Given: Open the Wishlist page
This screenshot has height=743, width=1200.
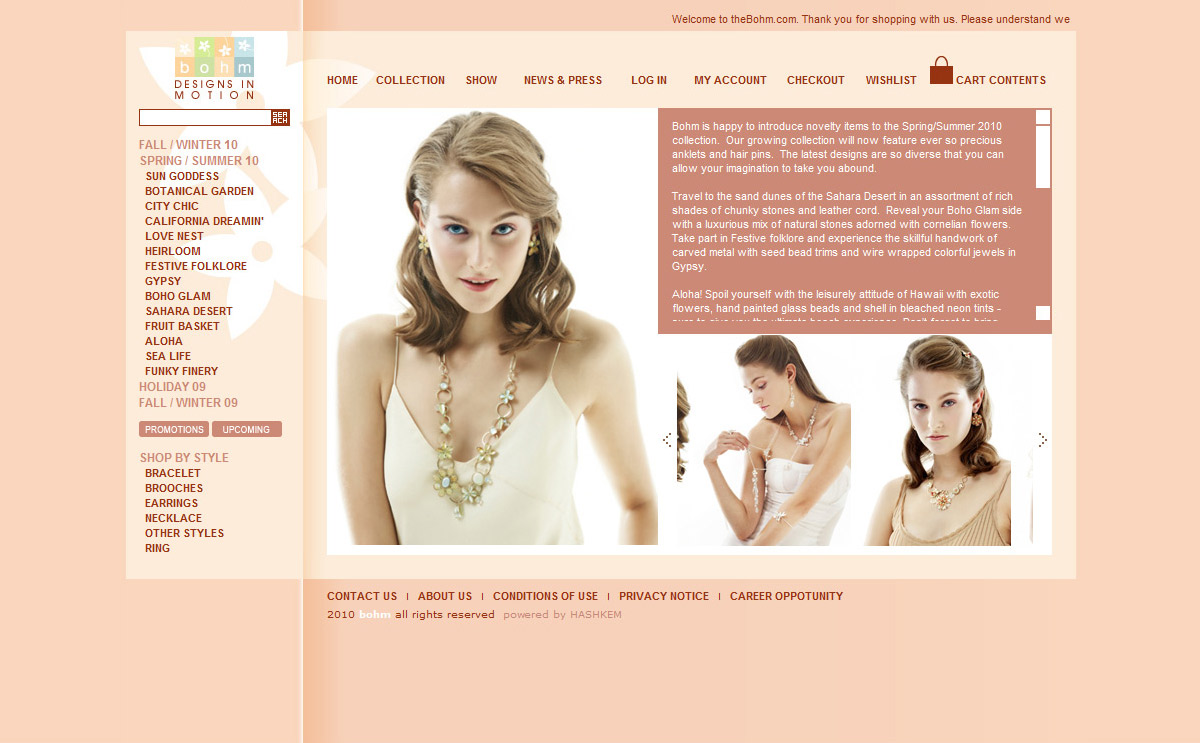Looking at the screenshot, I should coord(891,81).
